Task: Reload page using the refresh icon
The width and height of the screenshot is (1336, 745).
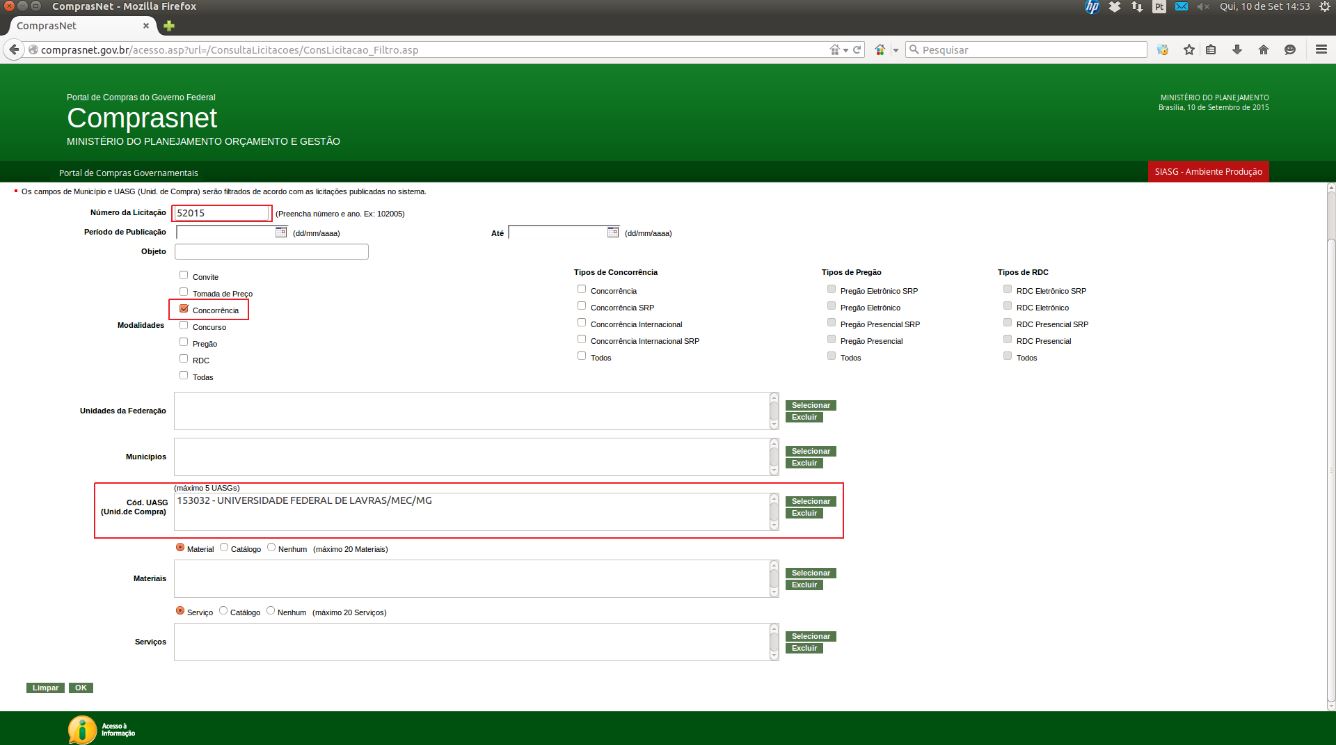Action: (x=857, y=50)
